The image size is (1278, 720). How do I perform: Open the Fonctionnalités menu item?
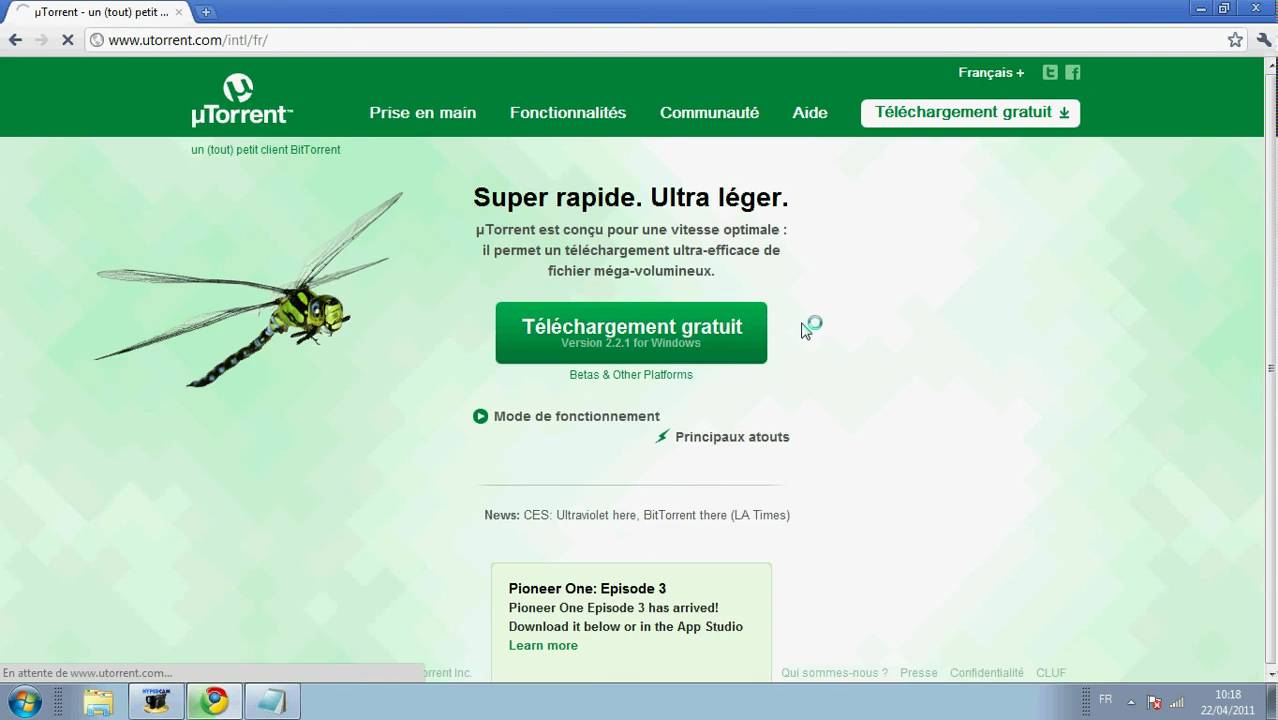coord(568,113)
